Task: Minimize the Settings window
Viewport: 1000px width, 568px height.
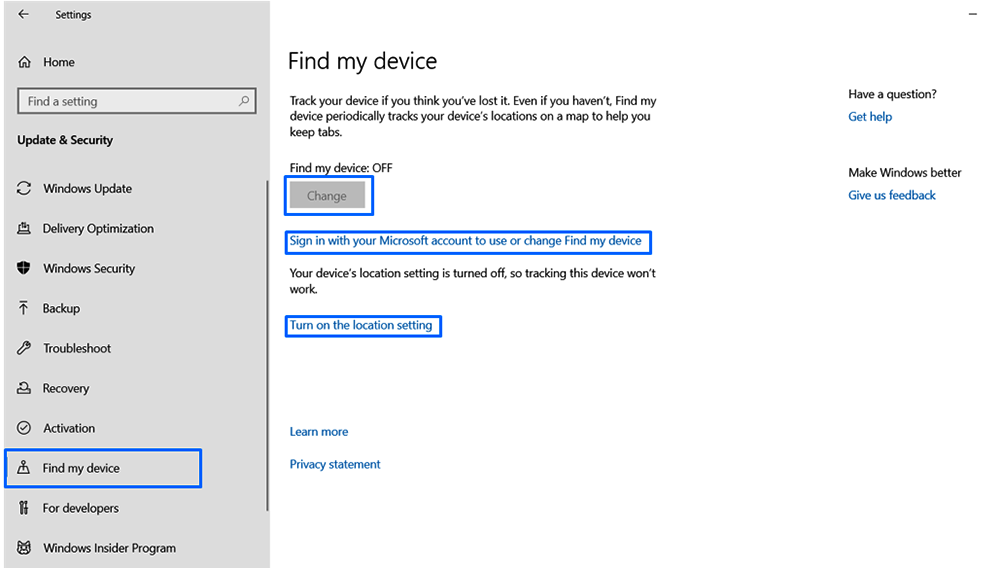Action: click(x=973, y=13)
